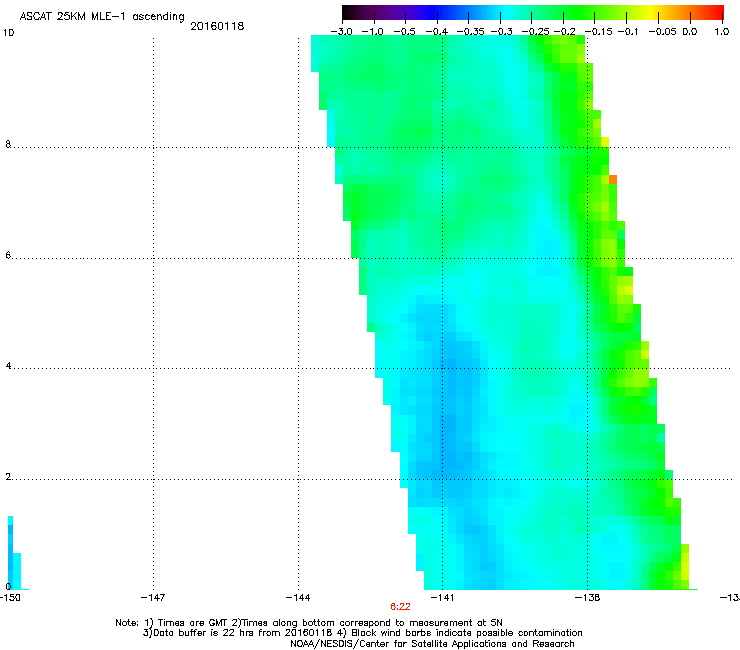Click the NOAA/NESDIS credit line
Screen dimensions: 740x650
pos(432,644)
